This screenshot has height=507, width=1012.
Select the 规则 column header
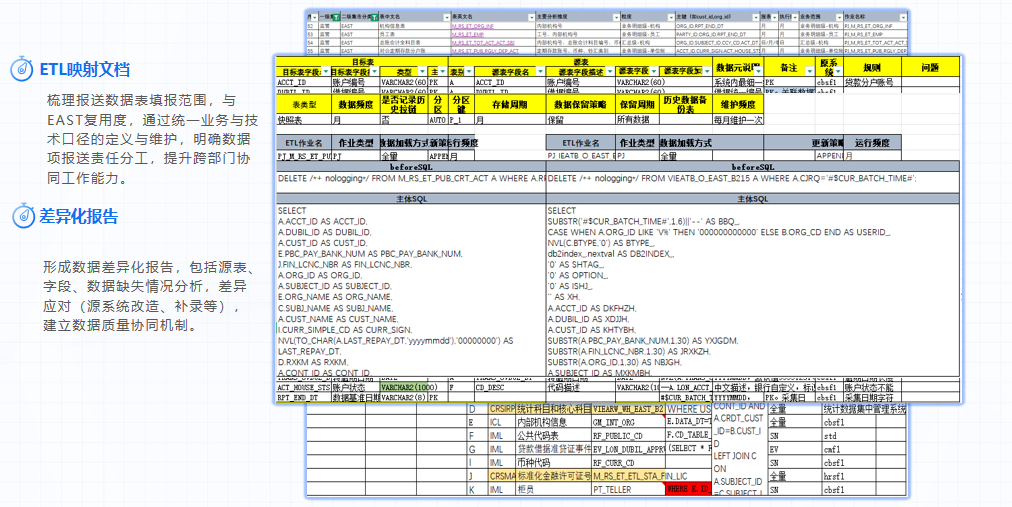point(871,67)
